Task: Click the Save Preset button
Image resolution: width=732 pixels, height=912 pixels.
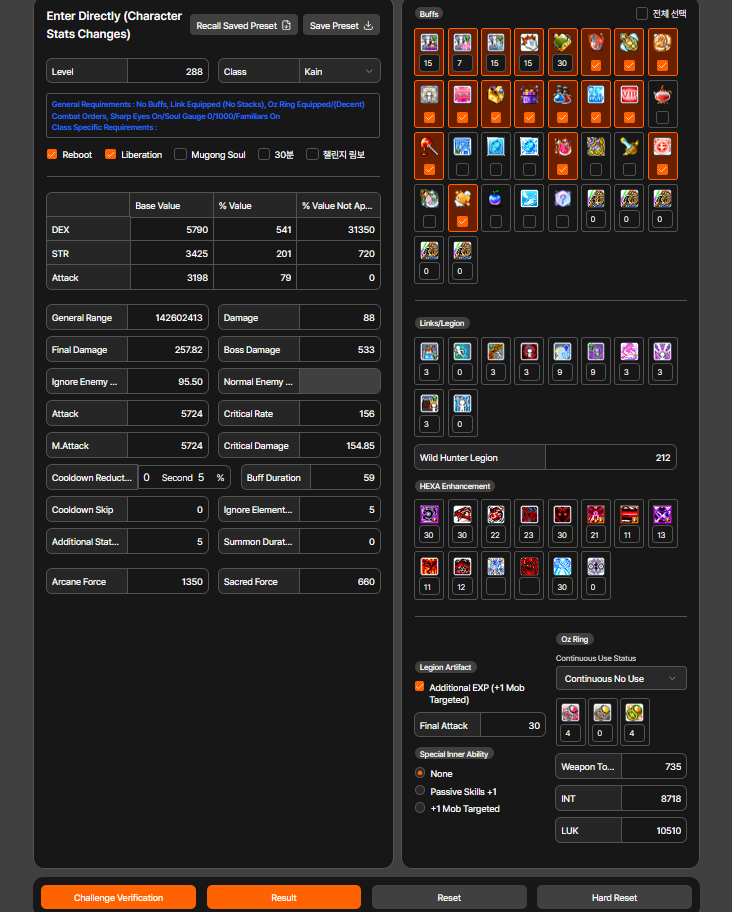Action: coord(341,25)
